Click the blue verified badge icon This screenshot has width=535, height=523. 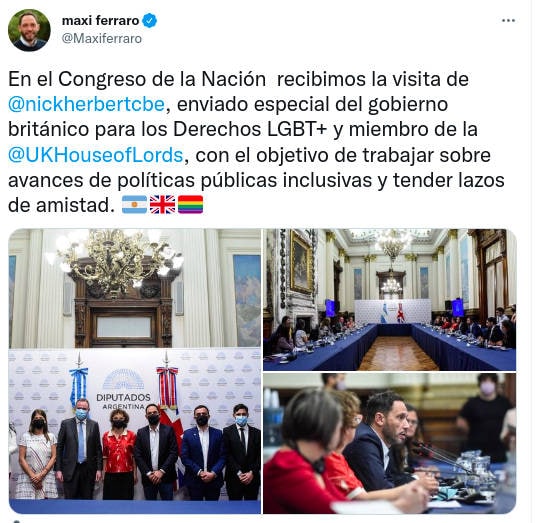pos(149,21)
